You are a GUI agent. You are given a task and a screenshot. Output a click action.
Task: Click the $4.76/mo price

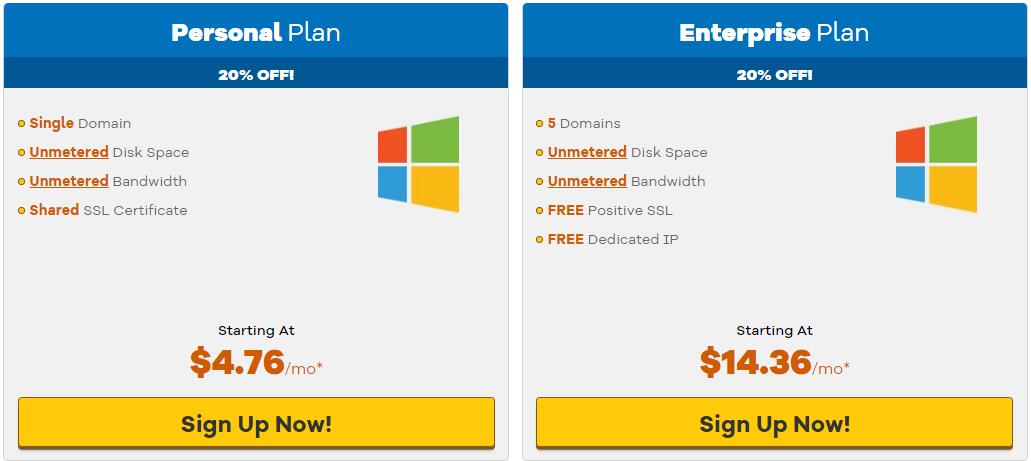pyautogui.click(x=256, y=362)
